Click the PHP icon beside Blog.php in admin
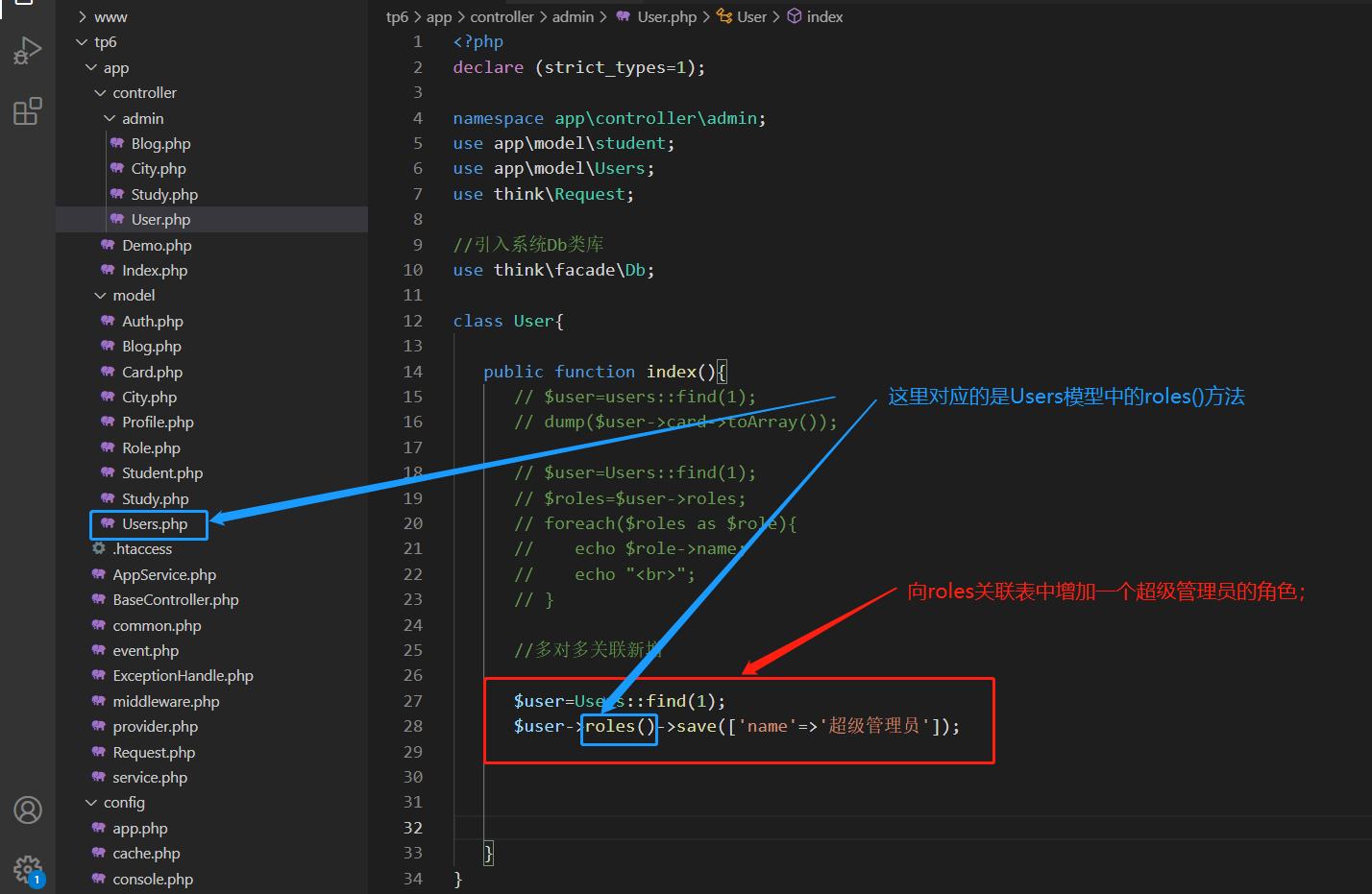The image size is (1372, 894). [117, 143]
